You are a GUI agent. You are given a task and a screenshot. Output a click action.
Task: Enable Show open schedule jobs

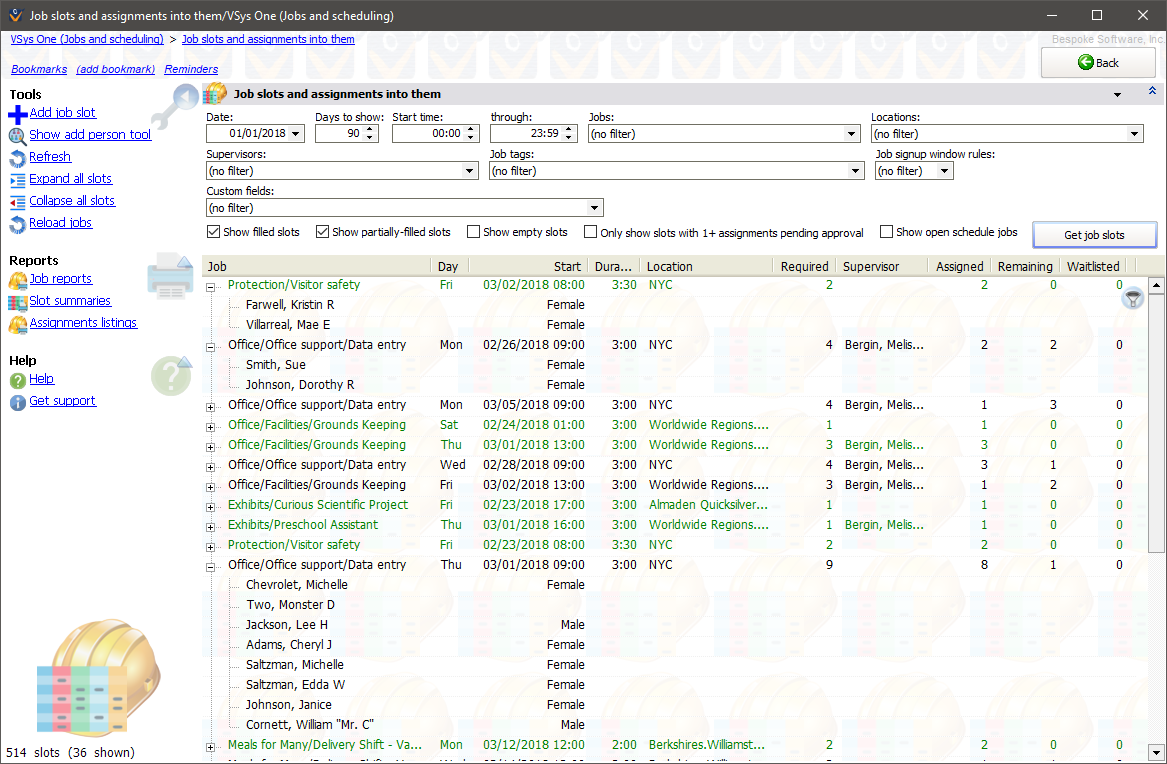point(886,232)
